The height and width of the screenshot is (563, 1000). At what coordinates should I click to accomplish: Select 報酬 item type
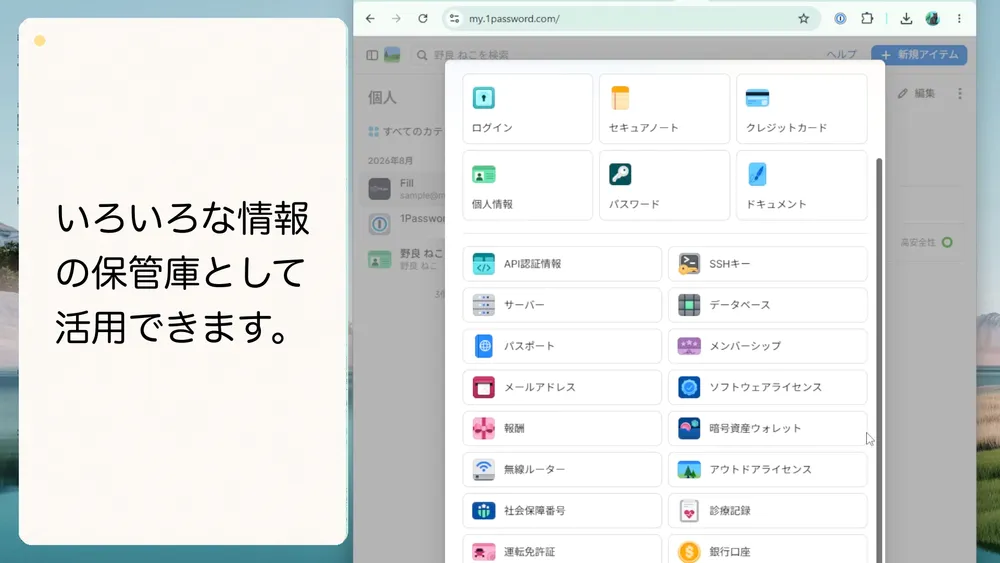point(562,428)
